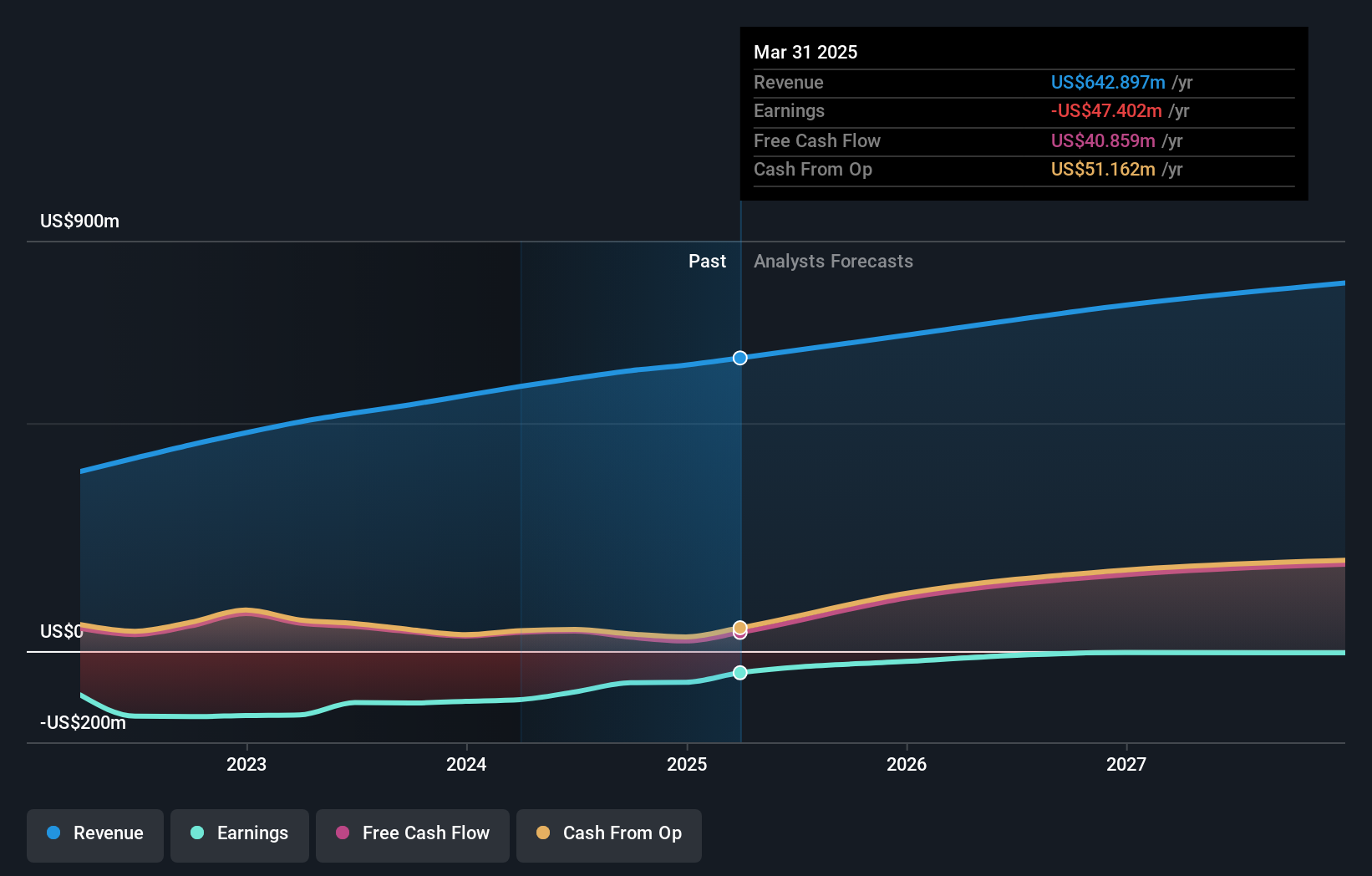1372x876 pixels.
Task: Click the Earnings row label in tooltip
Action: (x=789, y=110)
